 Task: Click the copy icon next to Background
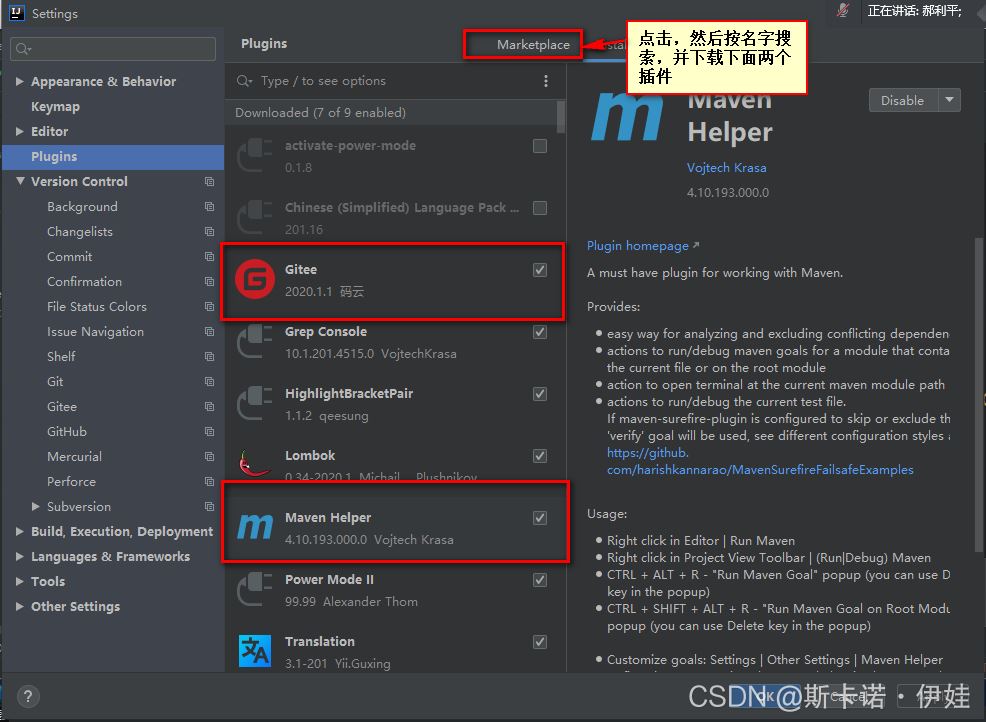coord(209,207)
